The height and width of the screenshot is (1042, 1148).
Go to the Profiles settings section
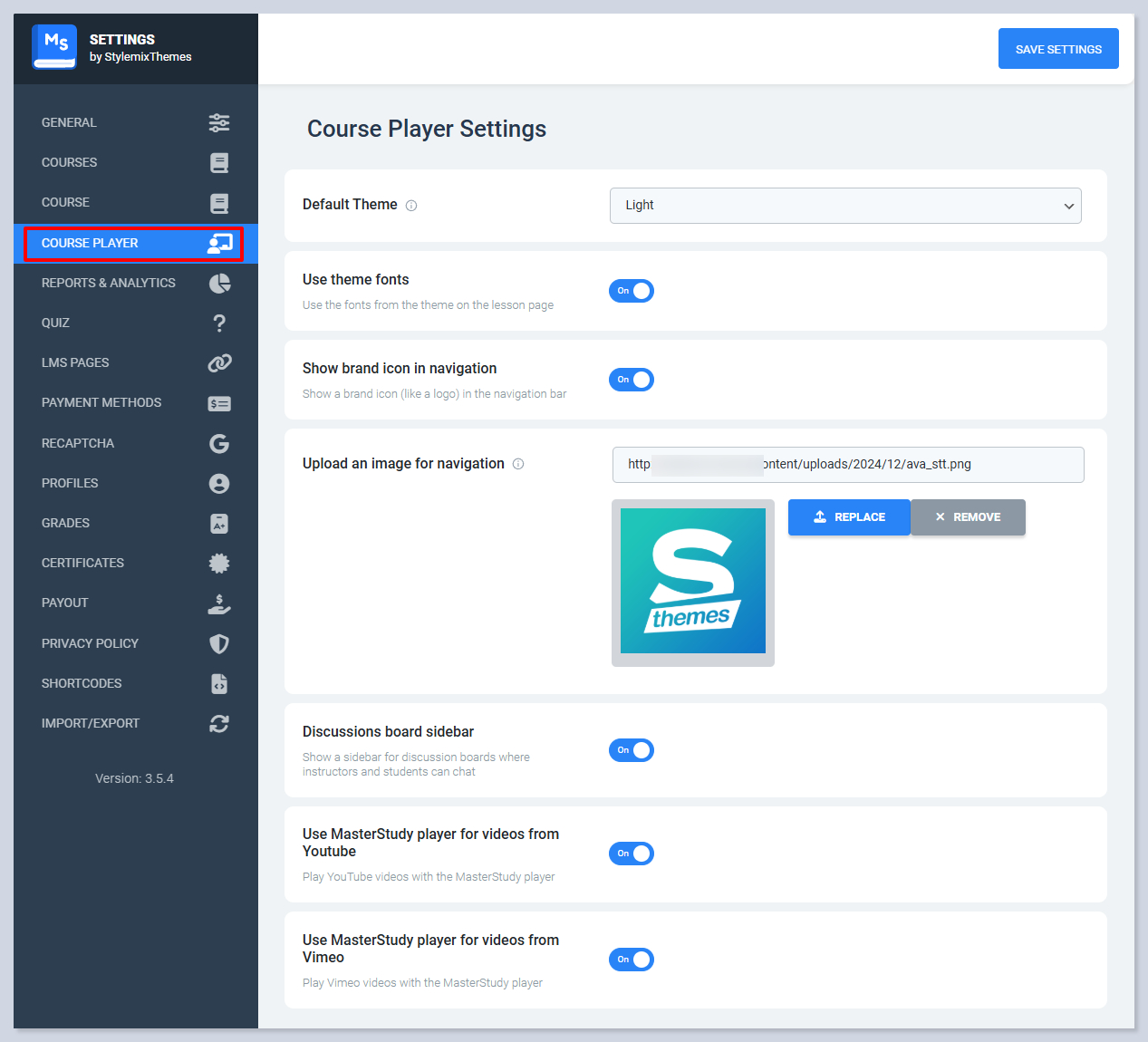(x=70, y=484)
